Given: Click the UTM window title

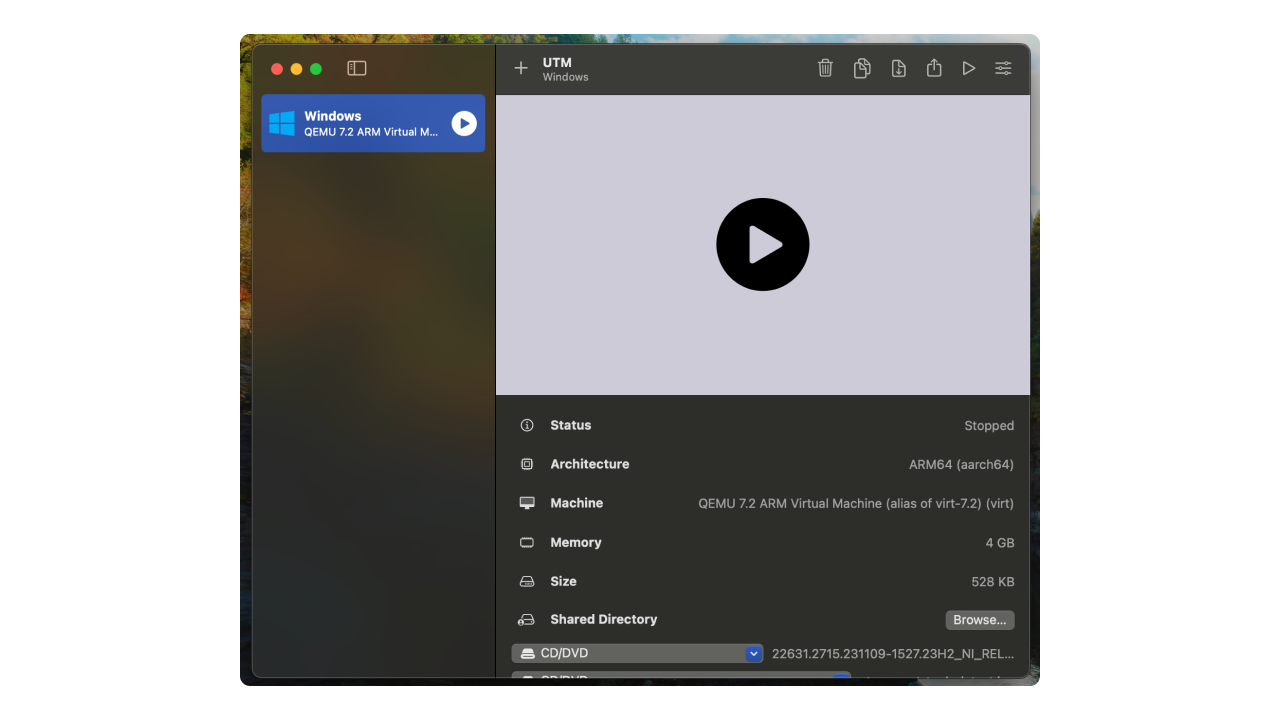Looking at the screenshot, I should click(555, 62).
